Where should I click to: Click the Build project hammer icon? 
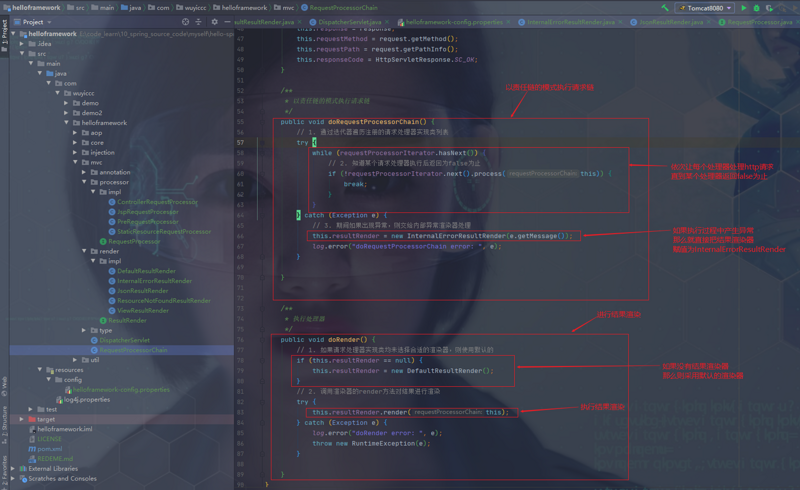pyautogui.click(x=665, y=7)
